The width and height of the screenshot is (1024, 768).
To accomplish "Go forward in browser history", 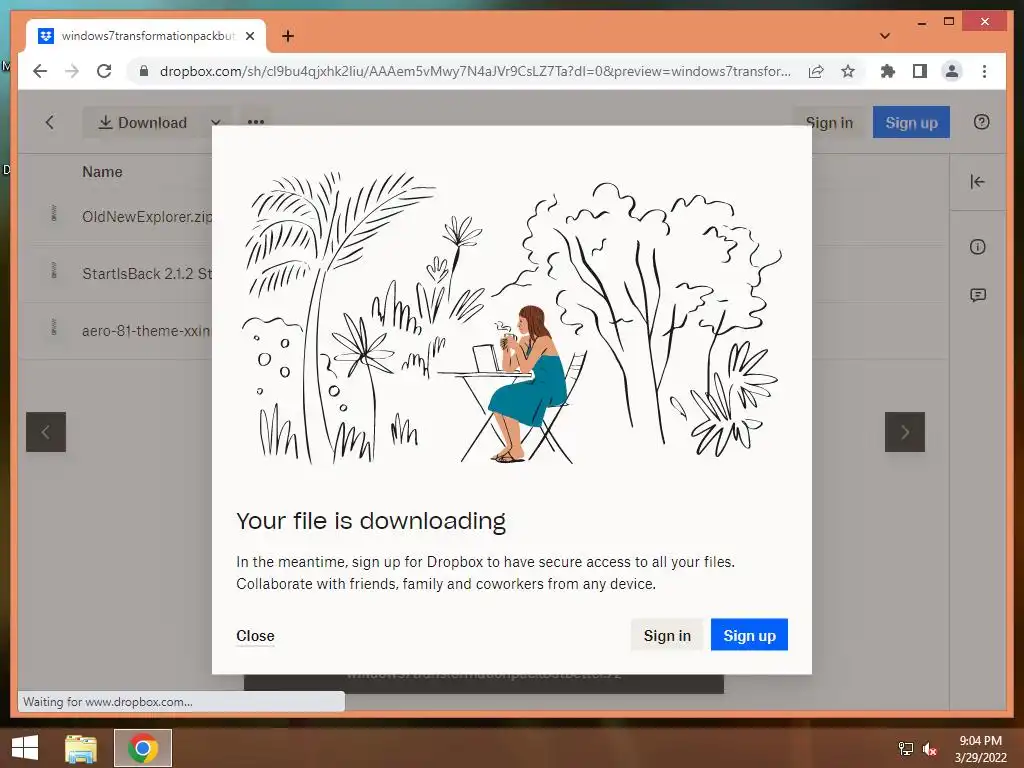I will tap(72, 71).
